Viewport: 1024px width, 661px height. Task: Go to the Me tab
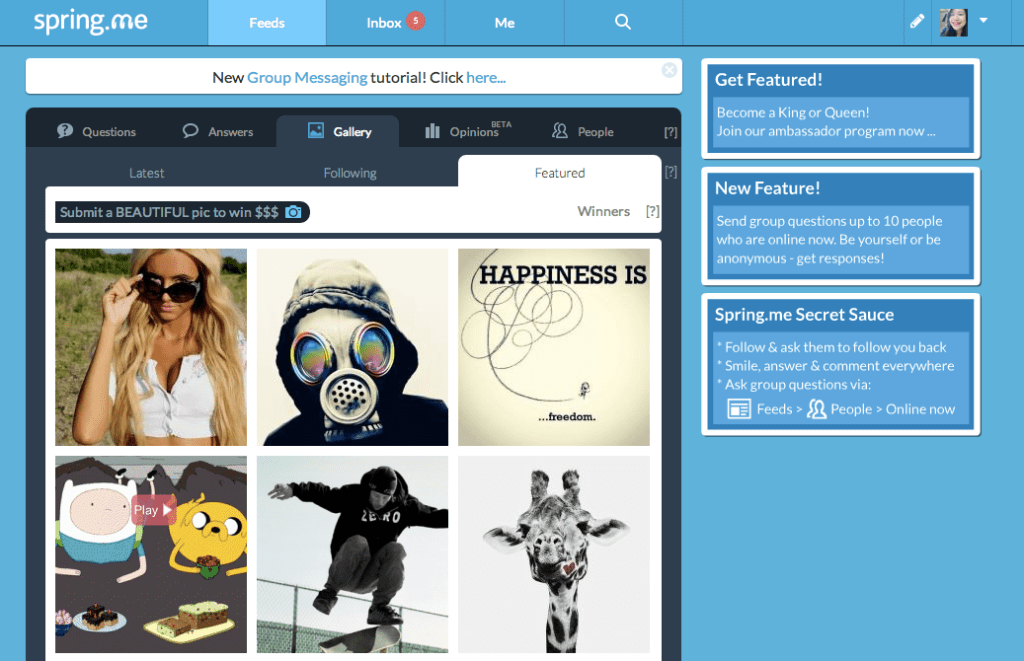[504, 23]
